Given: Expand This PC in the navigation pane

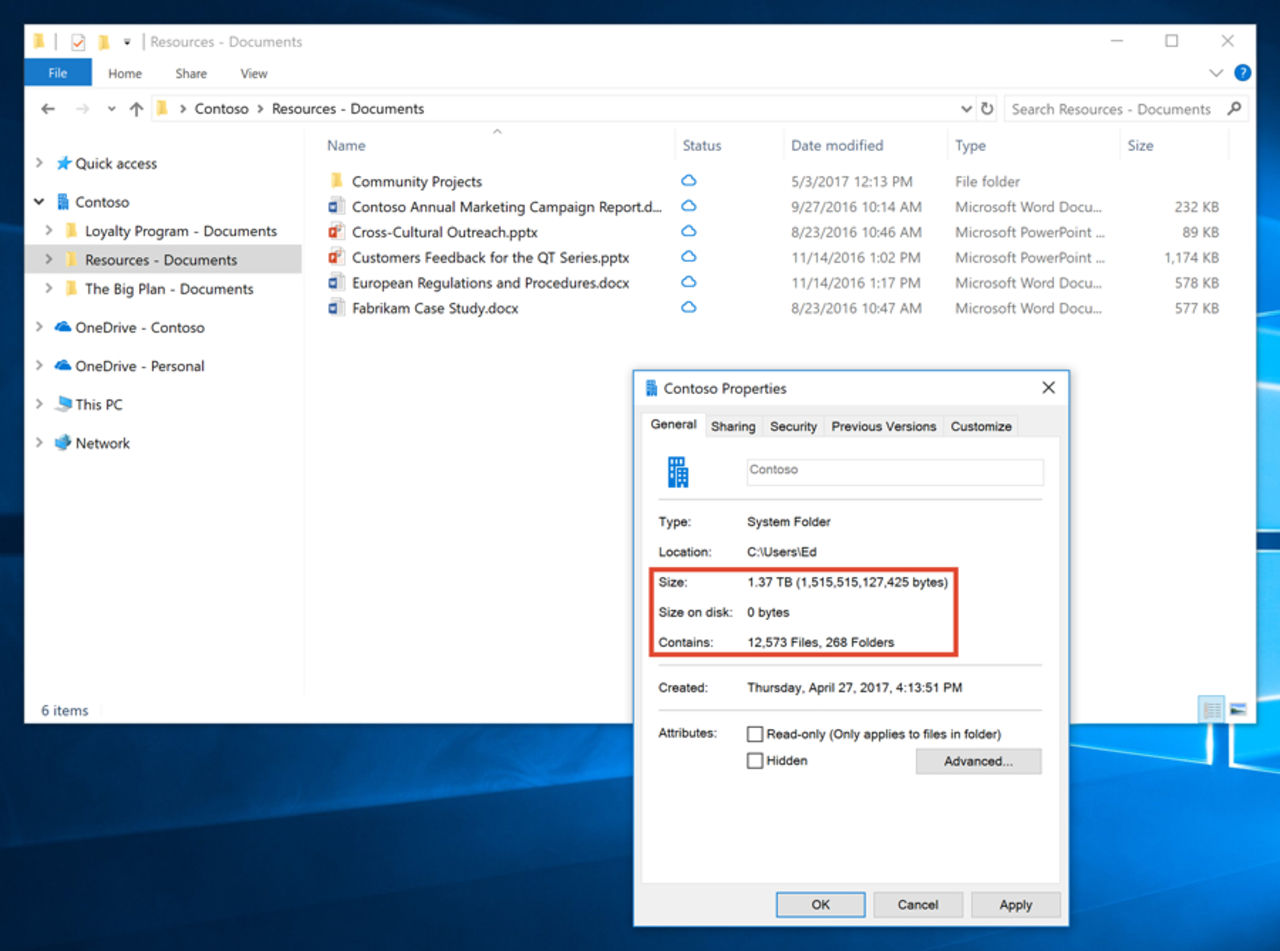Looking at the screenshot, I should click(x=39, y=404).
